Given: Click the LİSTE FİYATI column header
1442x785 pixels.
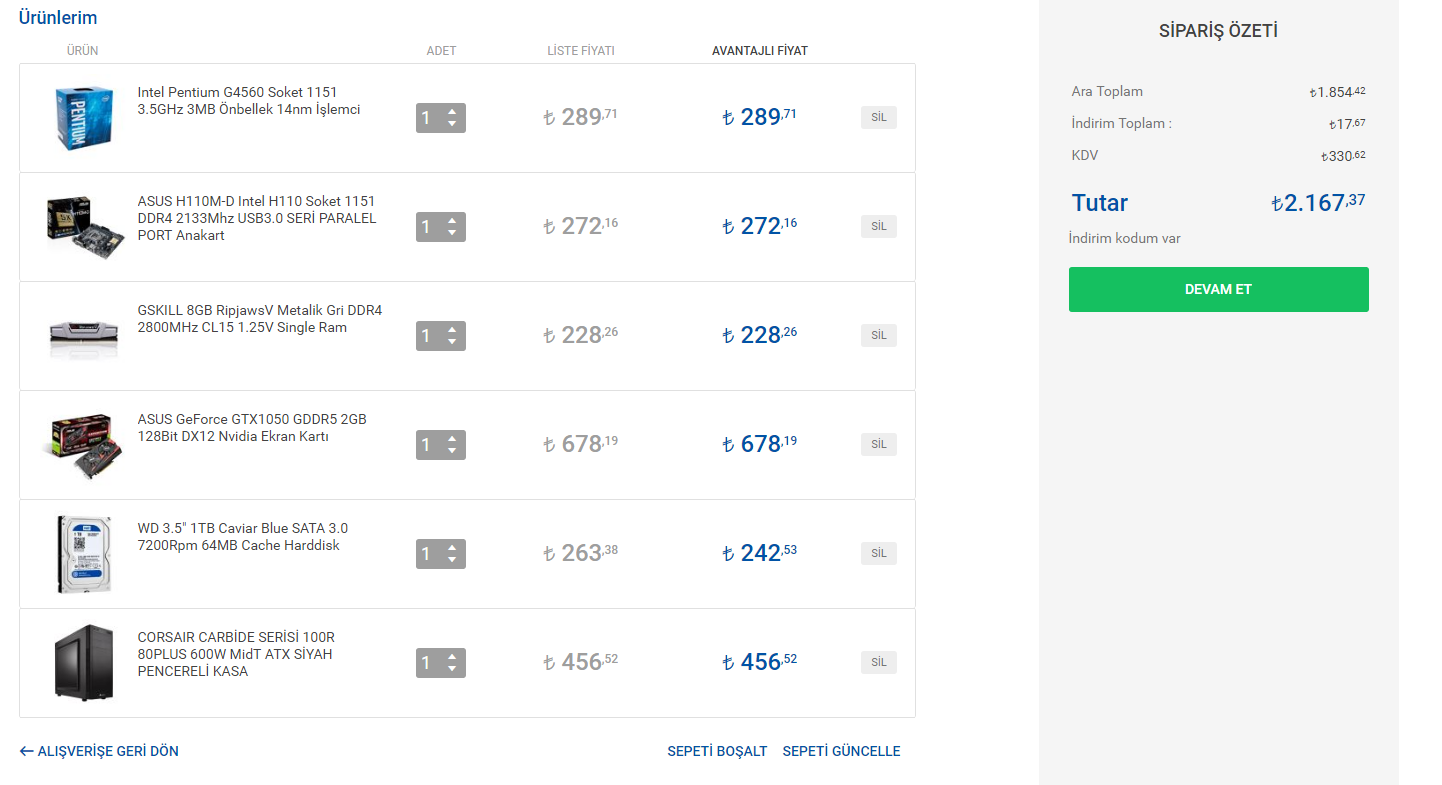Looking at the screenshot, I should tap(581, 51).
